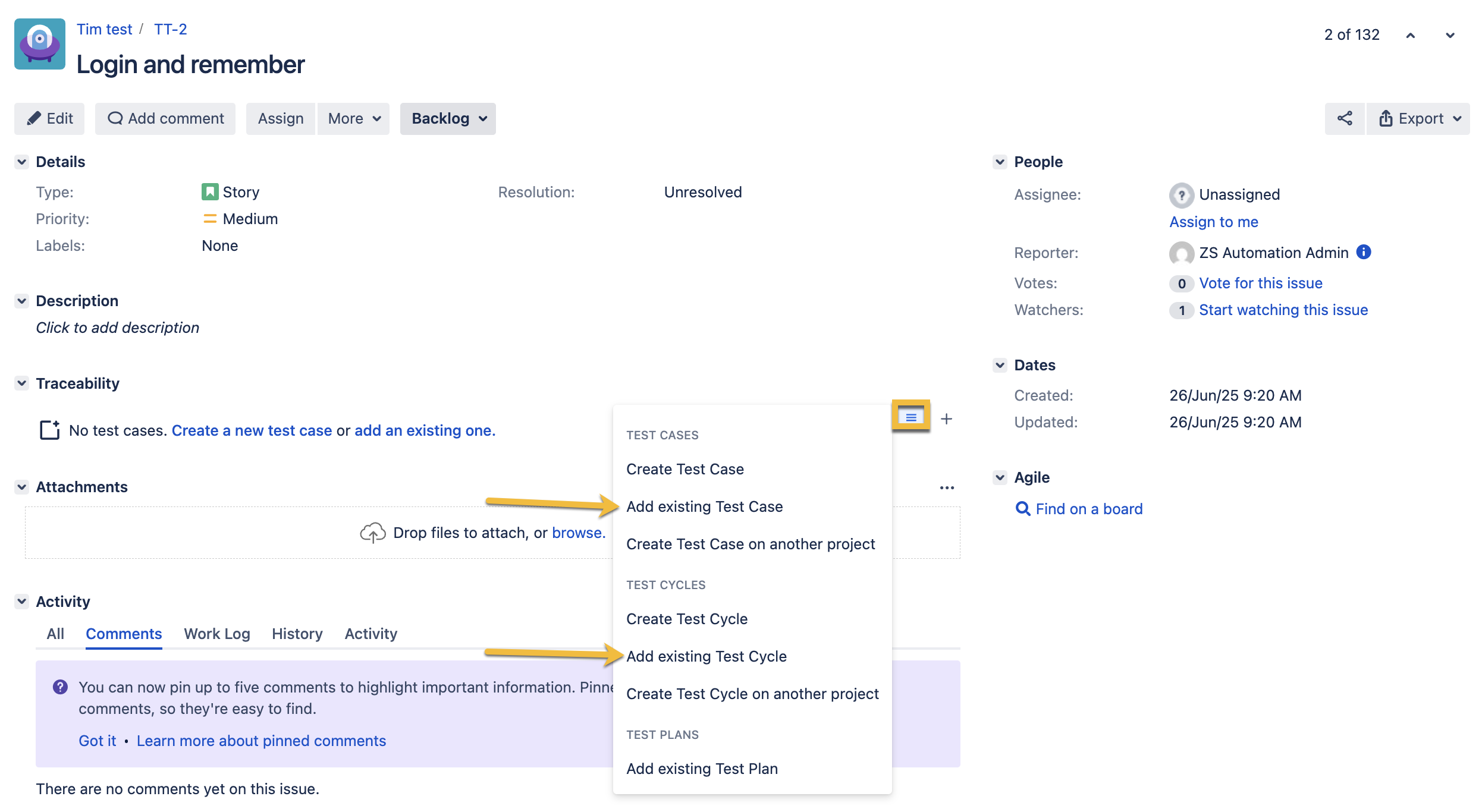The width and height of the screenshot is (1482, 812).
Task: Click the Tim test project avatar
Action: (x=40, y=44)
